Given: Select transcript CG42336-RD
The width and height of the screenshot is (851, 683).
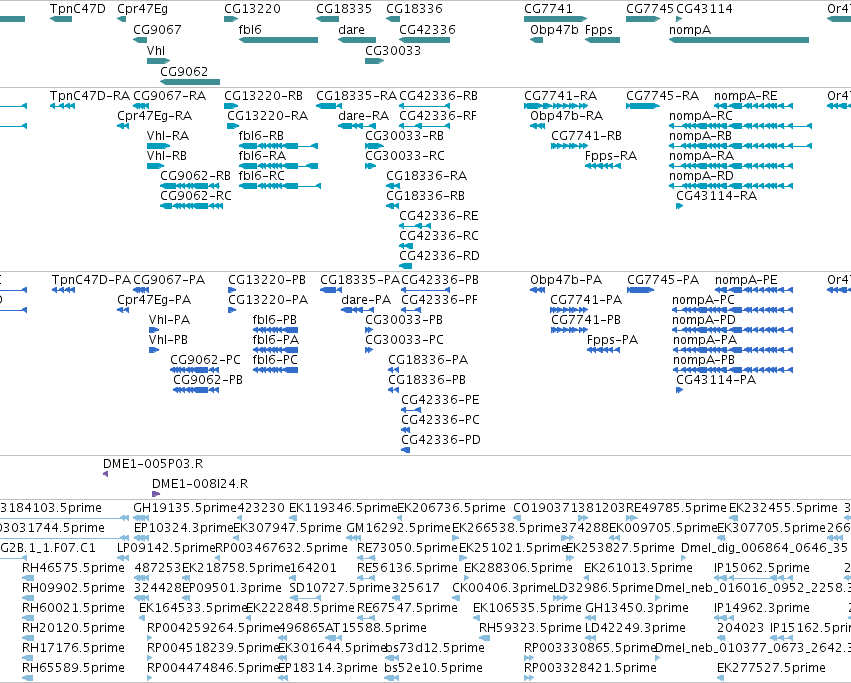Looking at the screenshot, I should 440,256.
